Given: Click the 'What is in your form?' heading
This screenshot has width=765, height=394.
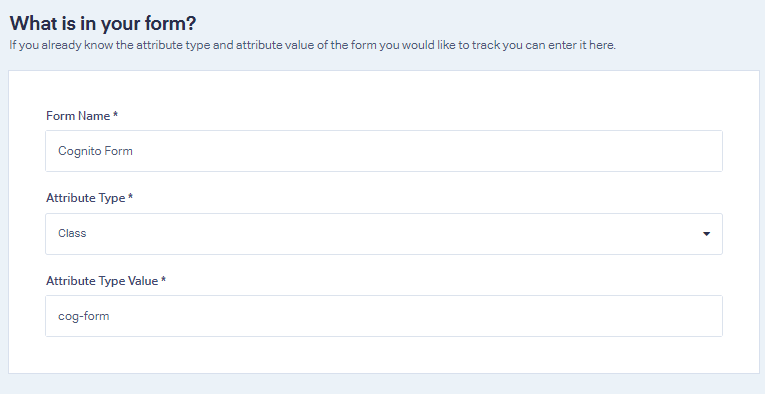Looking at the screenshot, I should click(102, 23).
